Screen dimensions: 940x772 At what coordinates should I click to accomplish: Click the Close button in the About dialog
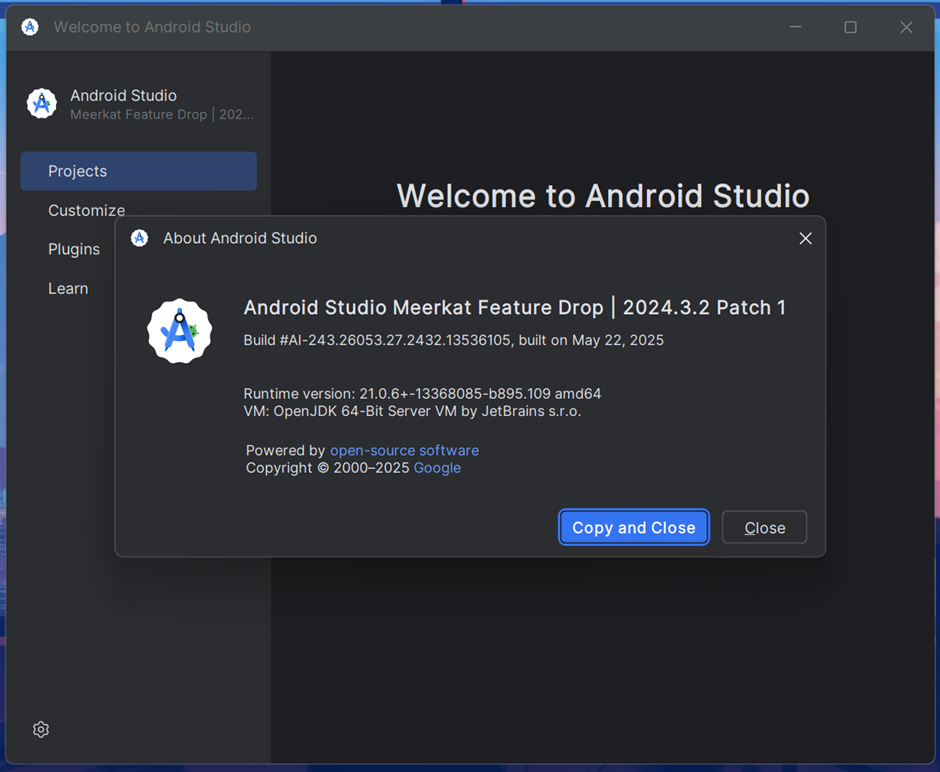[764, 527]
